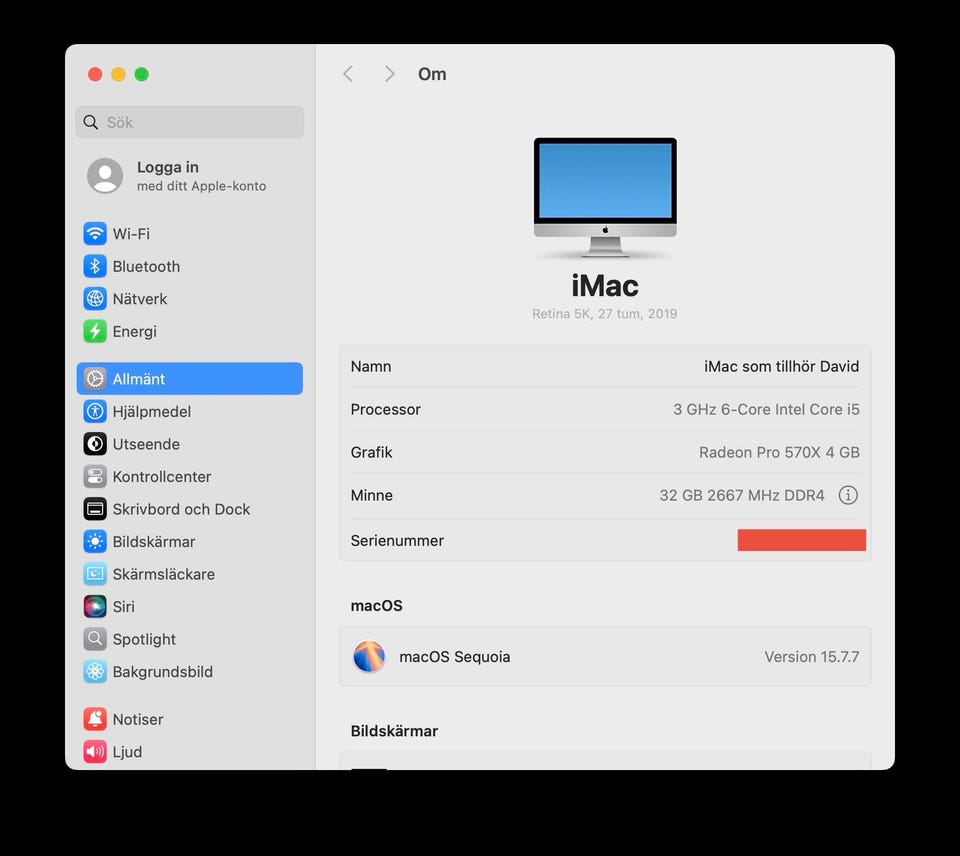Open Wi-Fi settings icon
The width and height of the screenshot is (960, 856).
point(95,233)
